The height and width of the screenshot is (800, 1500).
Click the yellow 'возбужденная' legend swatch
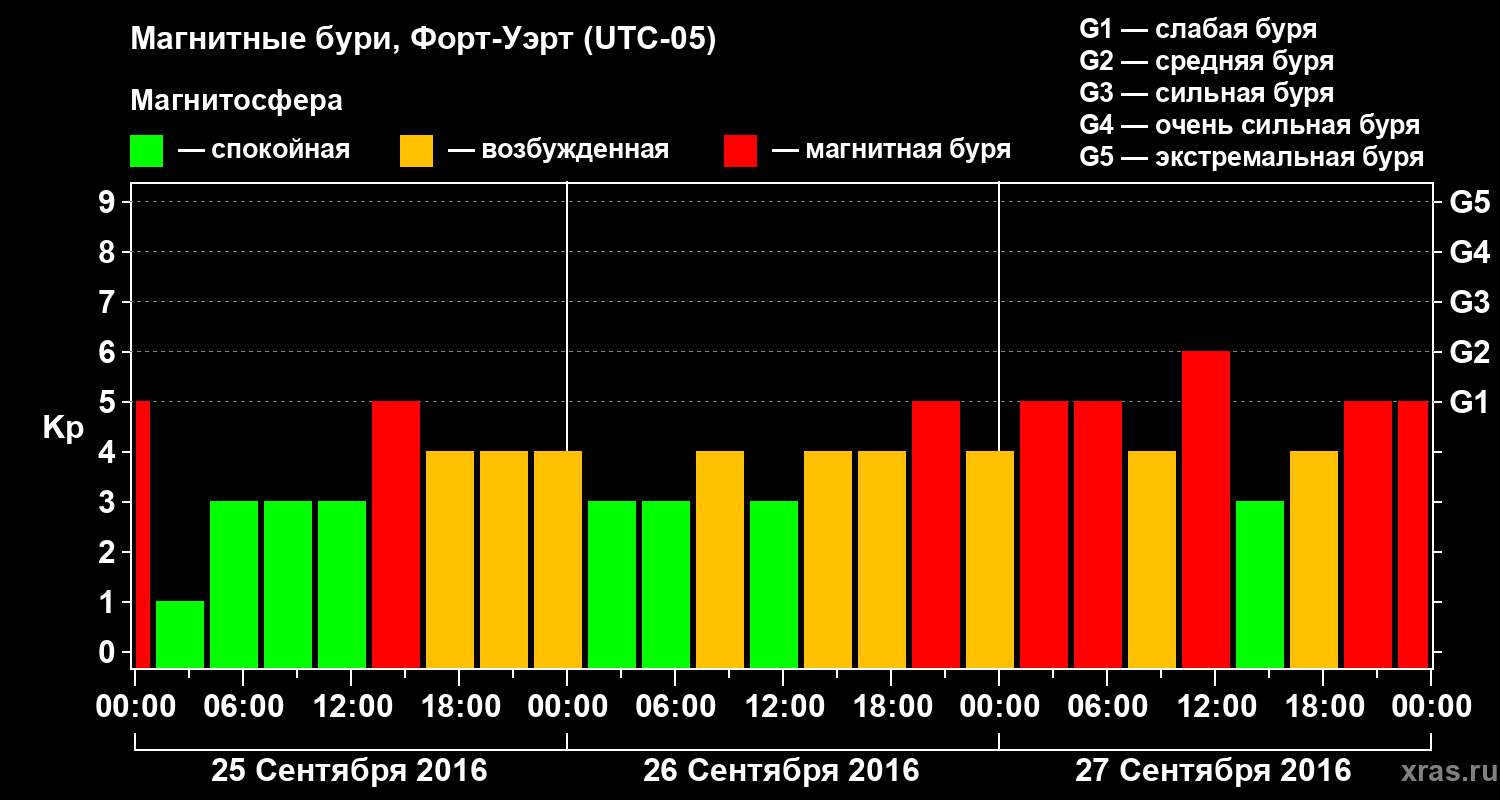point(417,151)
